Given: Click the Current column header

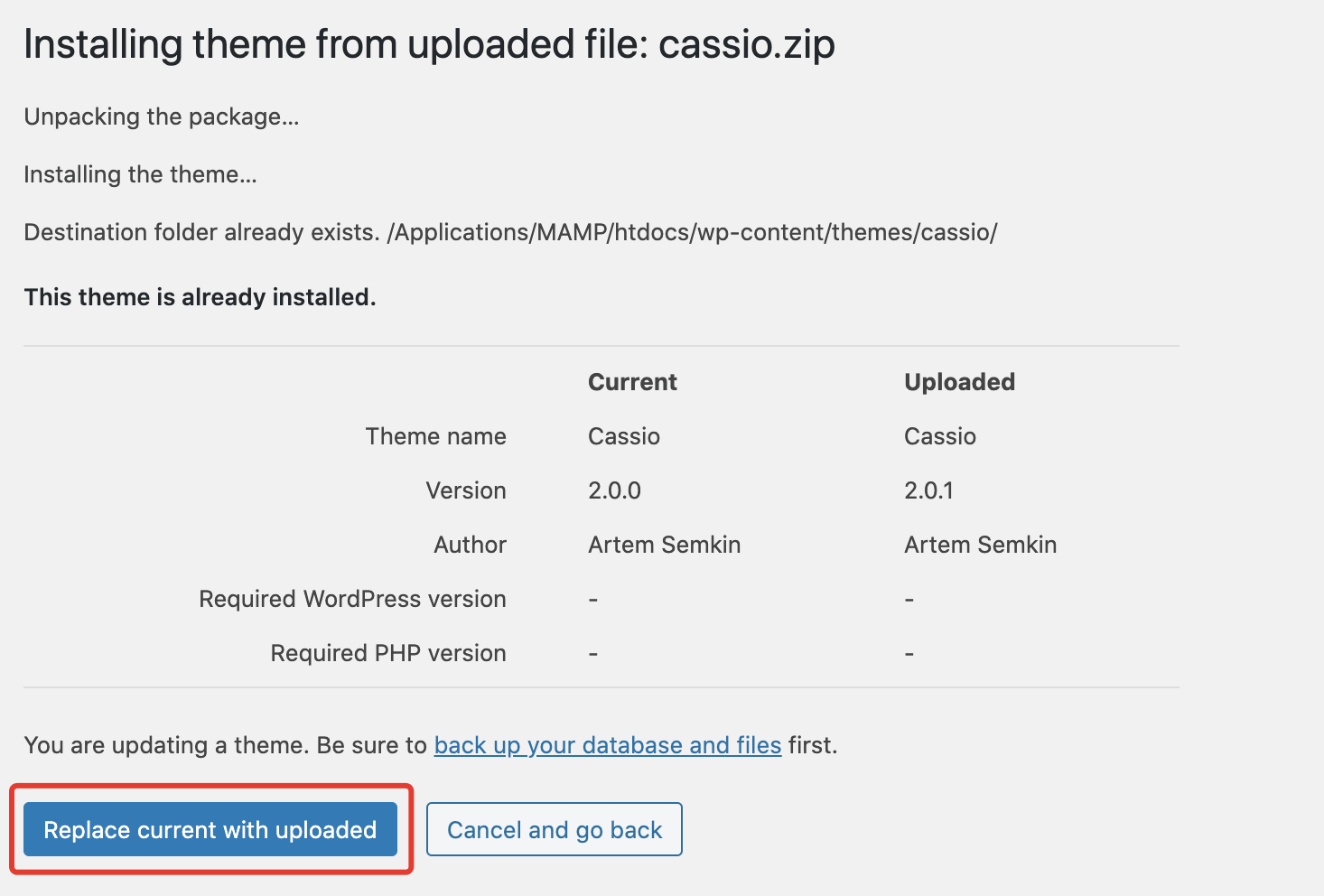Looking at the screenshot, I should (x=632, y=382).
